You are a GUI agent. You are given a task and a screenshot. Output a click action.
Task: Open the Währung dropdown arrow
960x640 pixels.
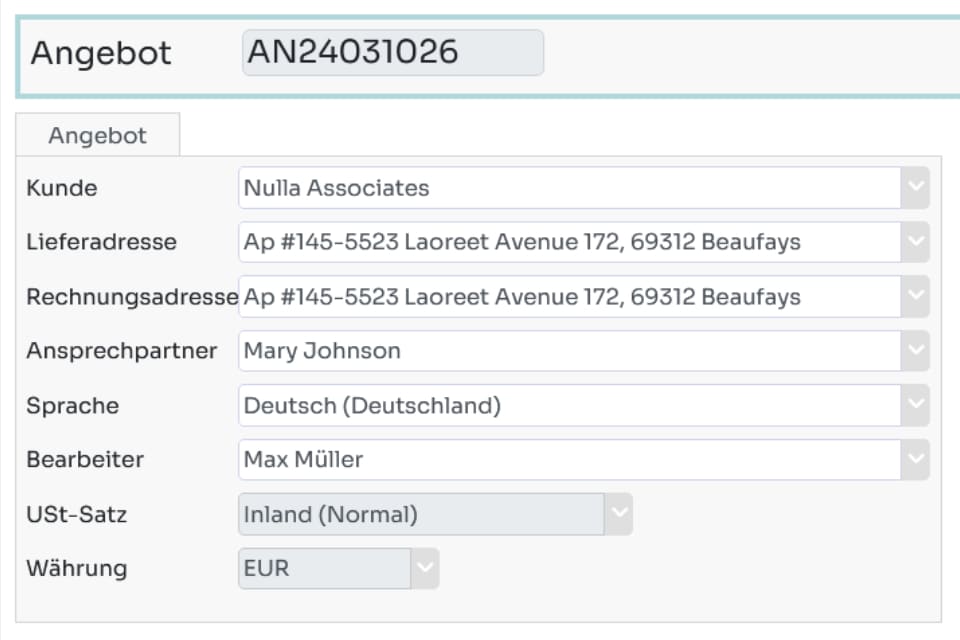tap(424, 568)
